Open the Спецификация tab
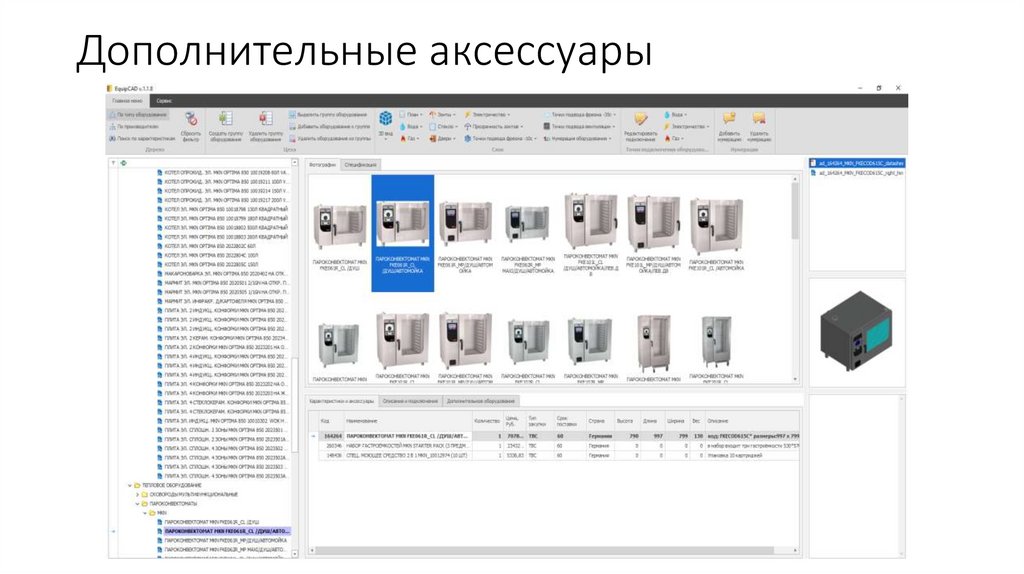Viewport: 1024px width, 574px height. 360,165
